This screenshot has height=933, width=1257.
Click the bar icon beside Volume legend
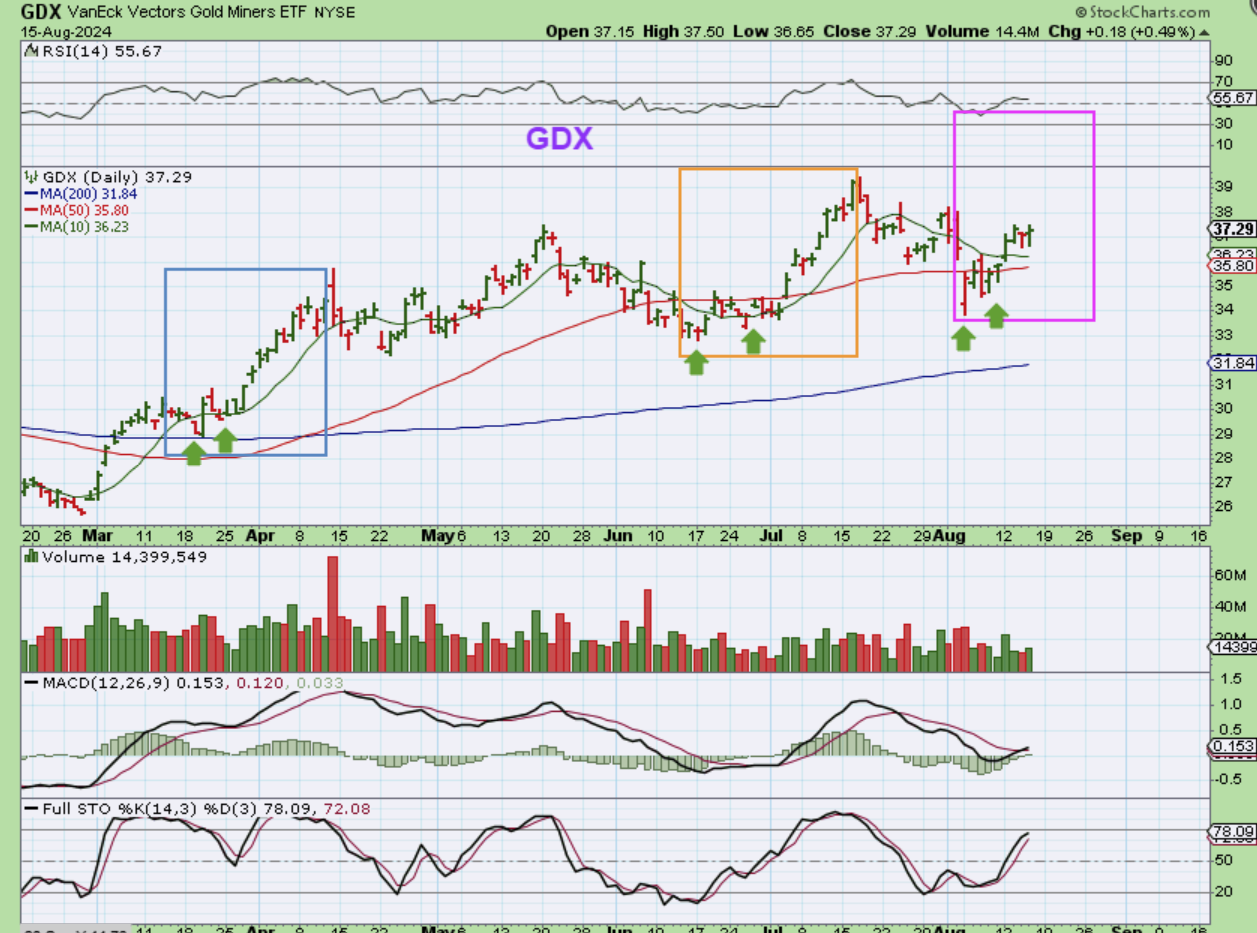point(31,556)
